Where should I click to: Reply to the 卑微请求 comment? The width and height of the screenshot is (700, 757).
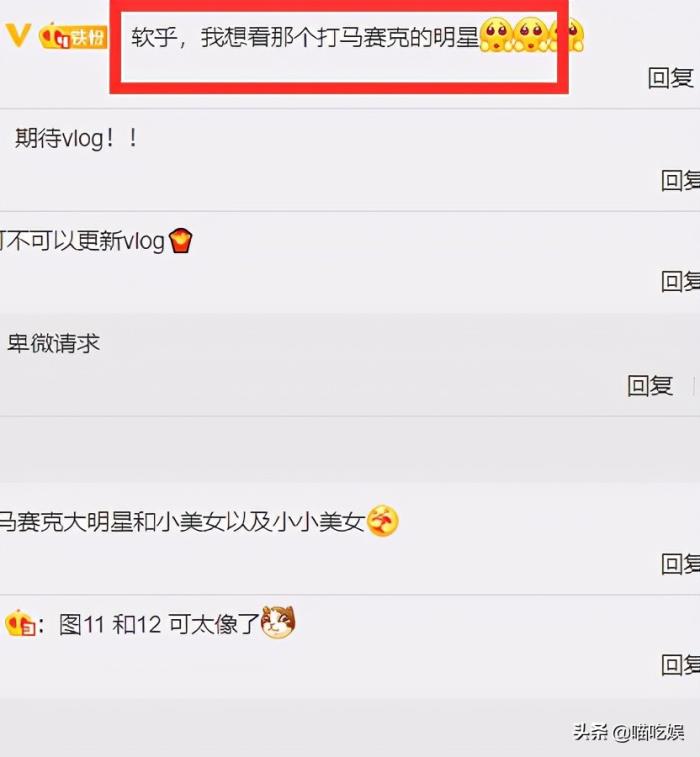(650, 385)
